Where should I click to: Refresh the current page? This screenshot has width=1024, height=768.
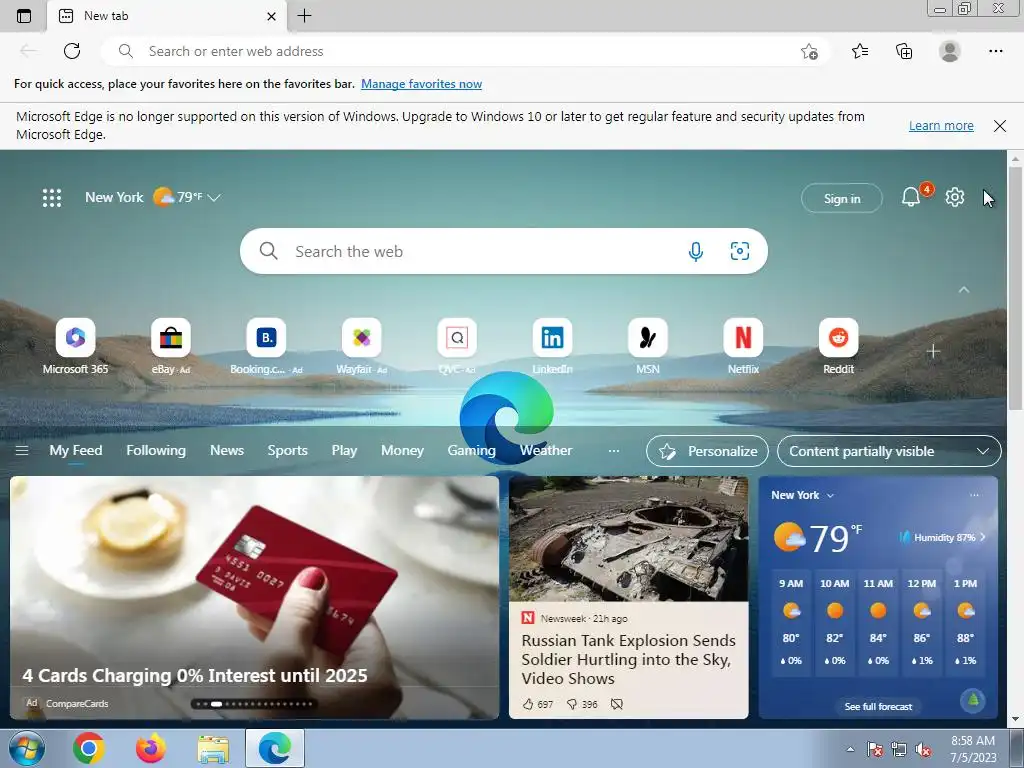coord(72,51)
